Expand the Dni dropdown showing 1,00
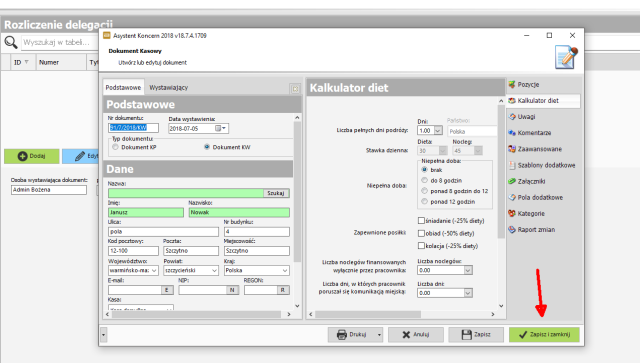The width and height of the screenshot is (640, 363). pyautogui.click(x=438, y=131)
